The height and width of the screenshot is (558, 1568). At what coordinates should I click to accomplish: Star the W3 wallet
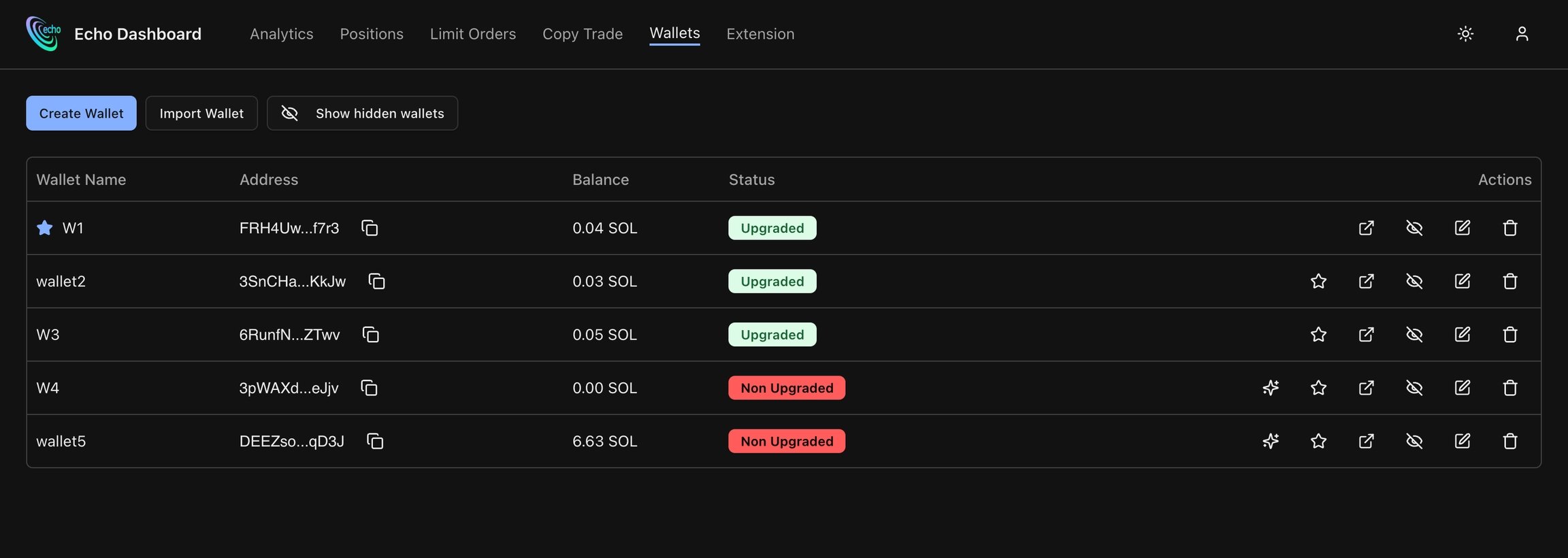coord(1318,334)
